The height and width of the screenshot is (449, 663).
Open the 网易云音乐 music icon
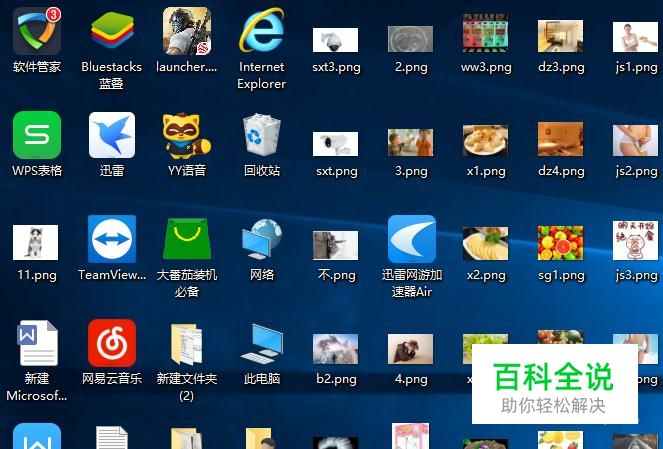(112, 343)
